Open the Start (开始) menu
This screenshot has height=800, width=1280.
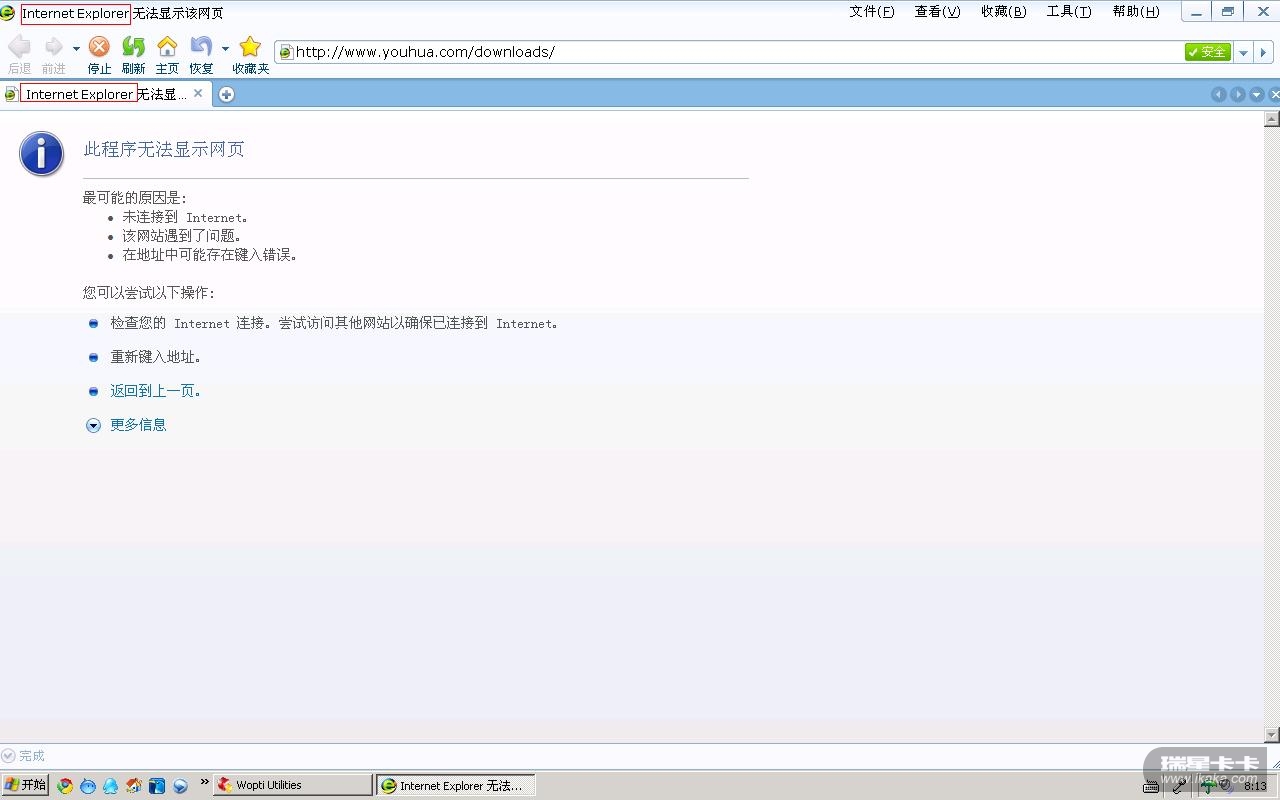[25, 785]
